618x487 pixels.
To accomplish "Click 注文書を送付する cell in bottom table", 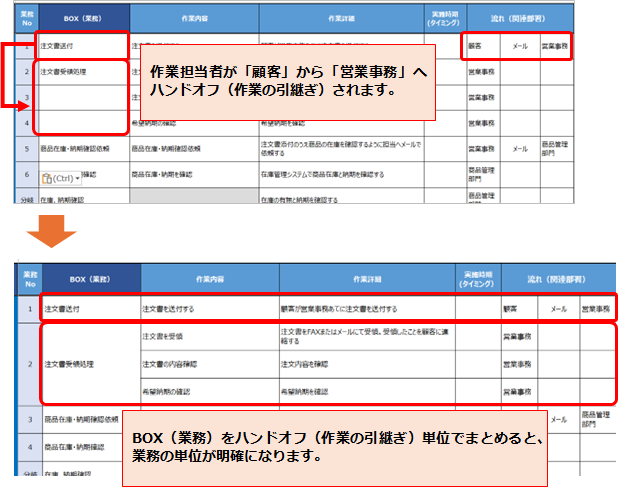I will pos(210,309).
